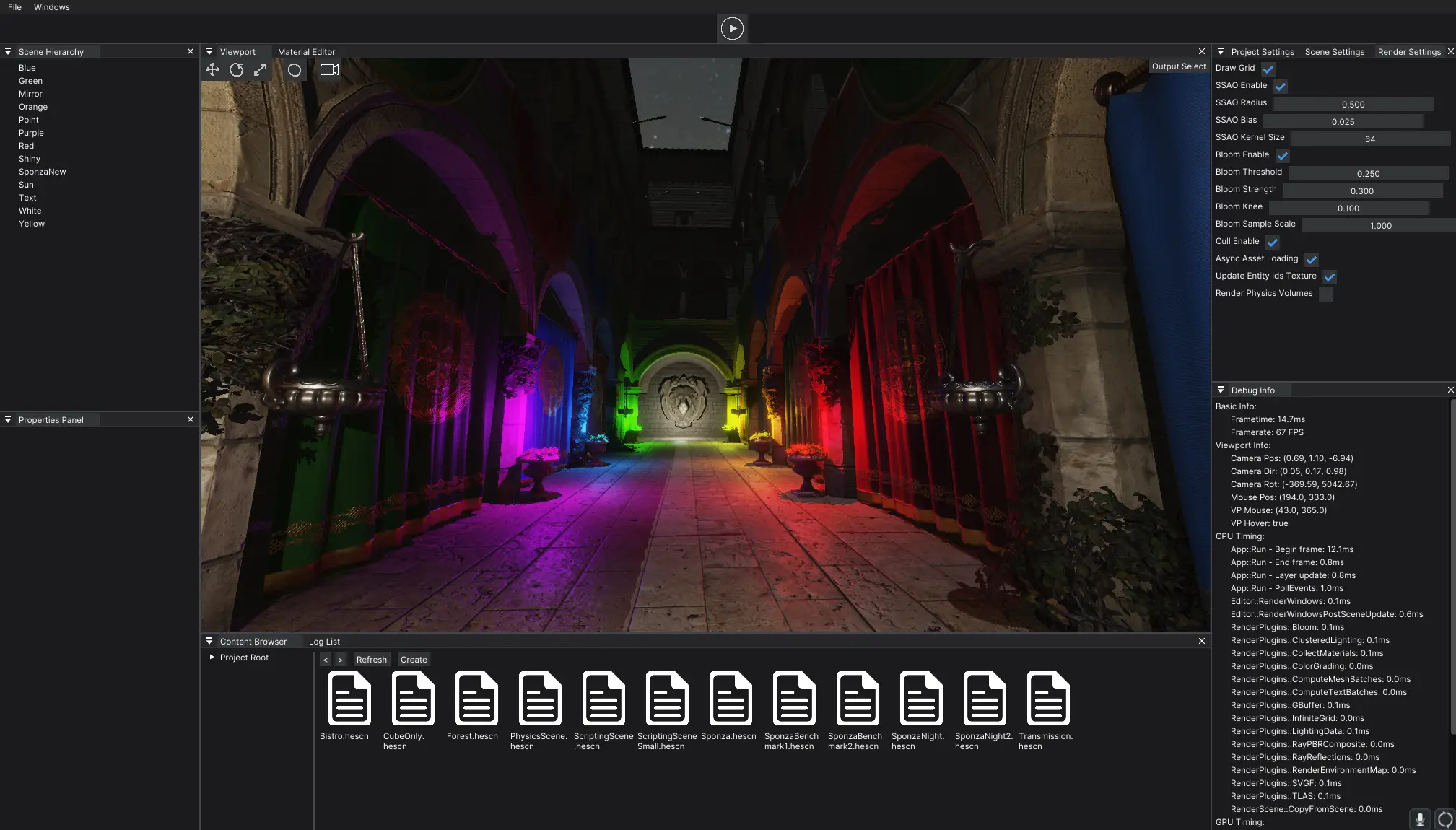Click the circle icon in viewport toolbar

pyautogui.click(x=295, y=70)
